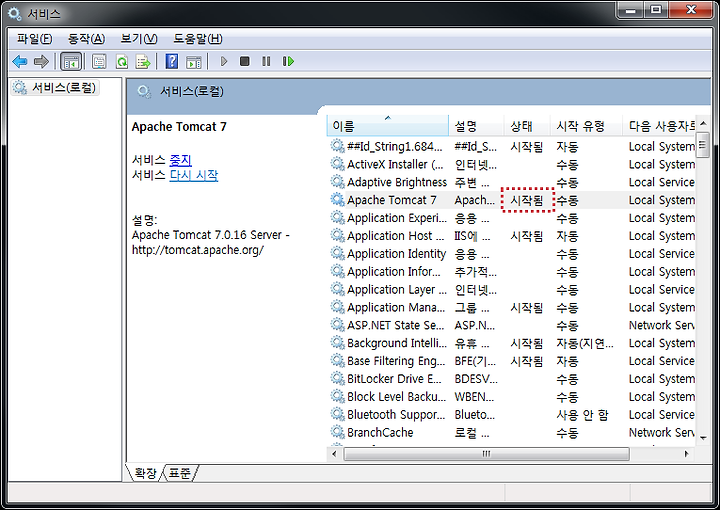Image resolution: width=720 pixels, height=510 pixels.
Task: Open the 동작(A) menu
Action: pos(86,39)
